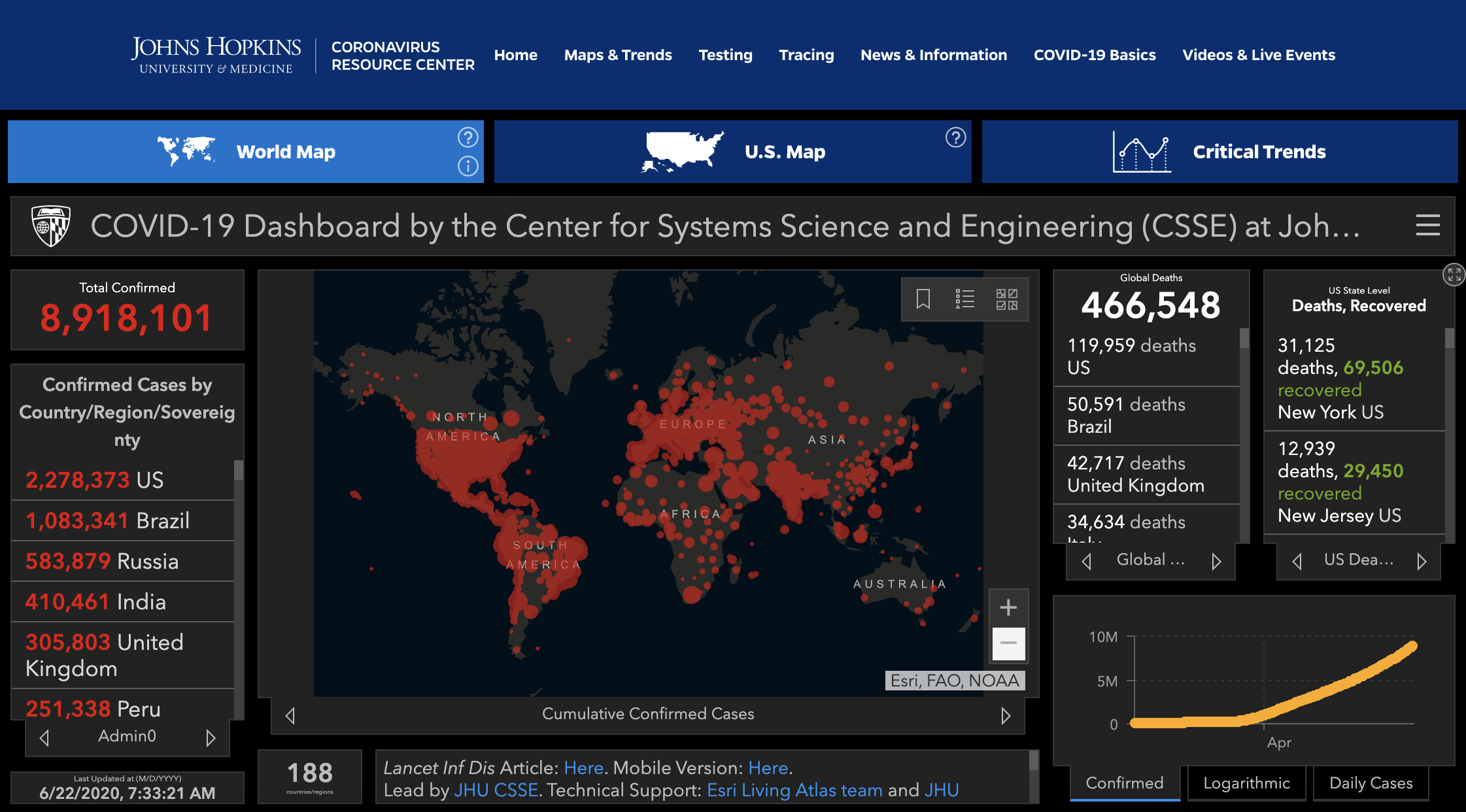
Task: Open the JHU CSSE link
Action: [496, 790]
